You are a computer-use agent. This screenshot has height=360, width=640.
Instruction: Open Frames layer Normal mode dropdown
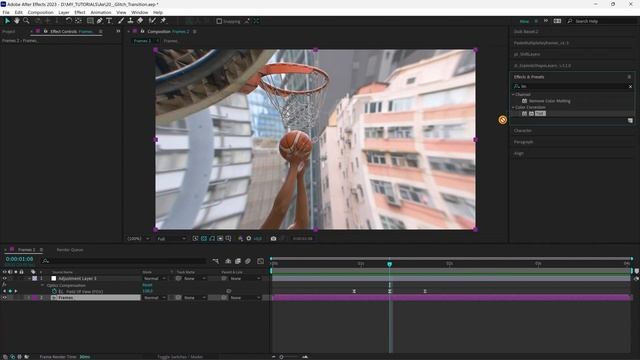pyautogui.click(x=154, y=298)
